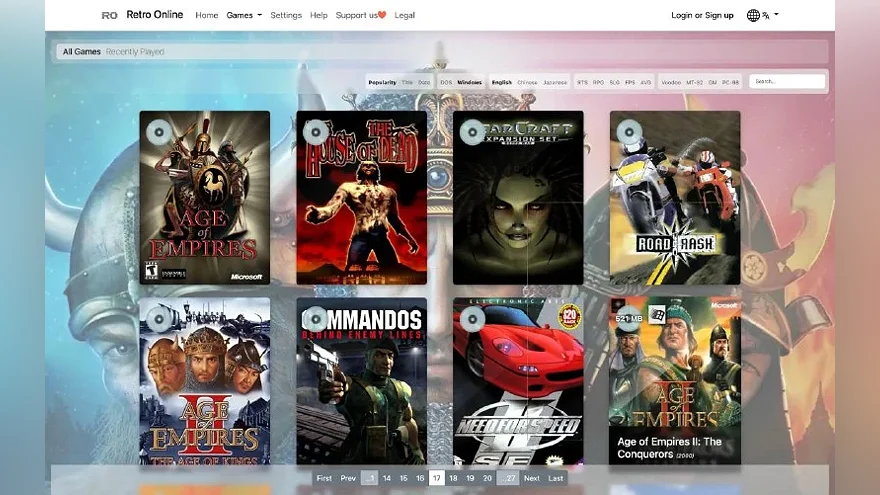Filter games by DOS platform
The image size is (880, 495).
[446, 82]
